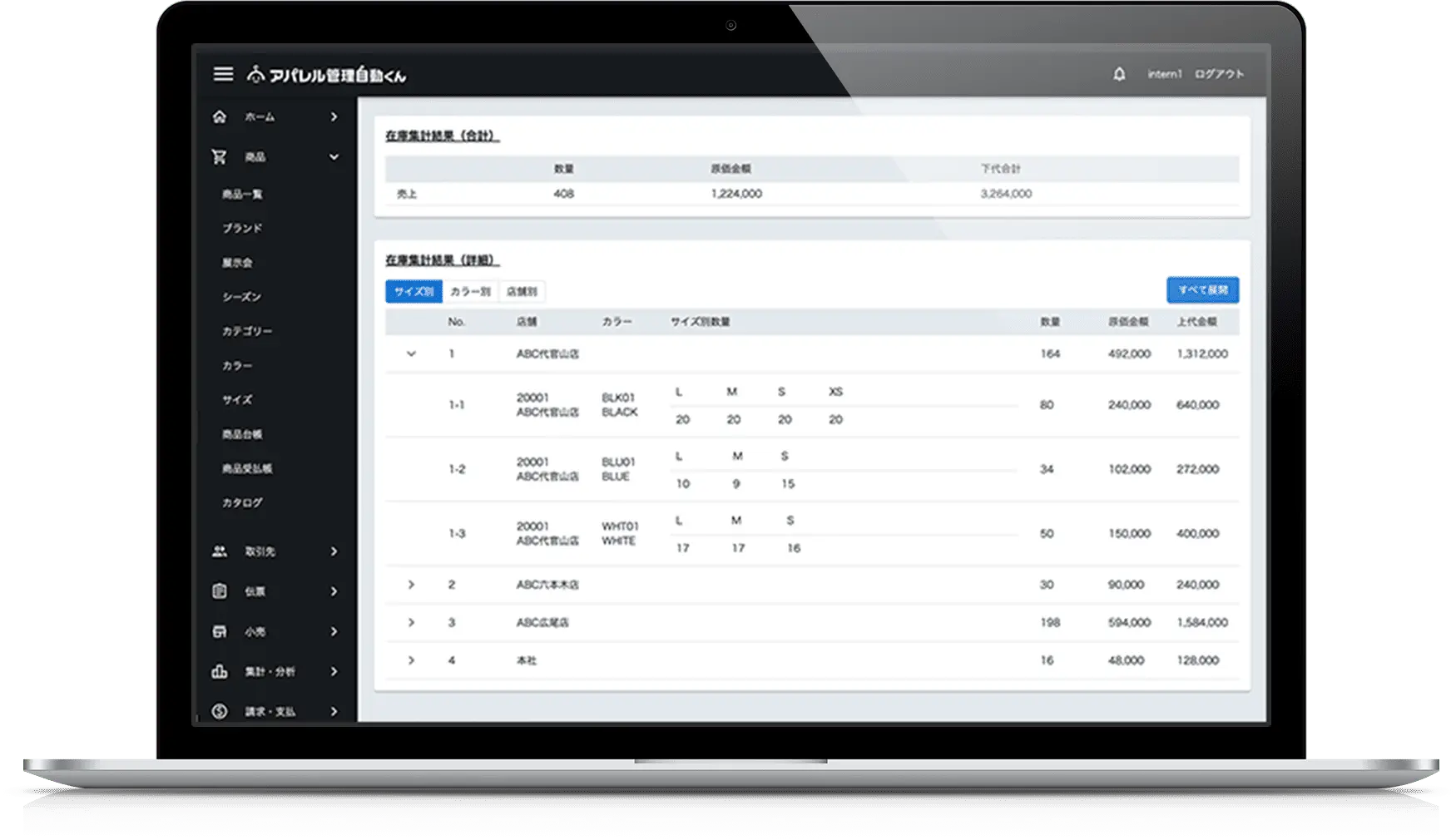The image size is (1456, 840).
Task: Open the hamburger menu icon
Action: (223, 75)
